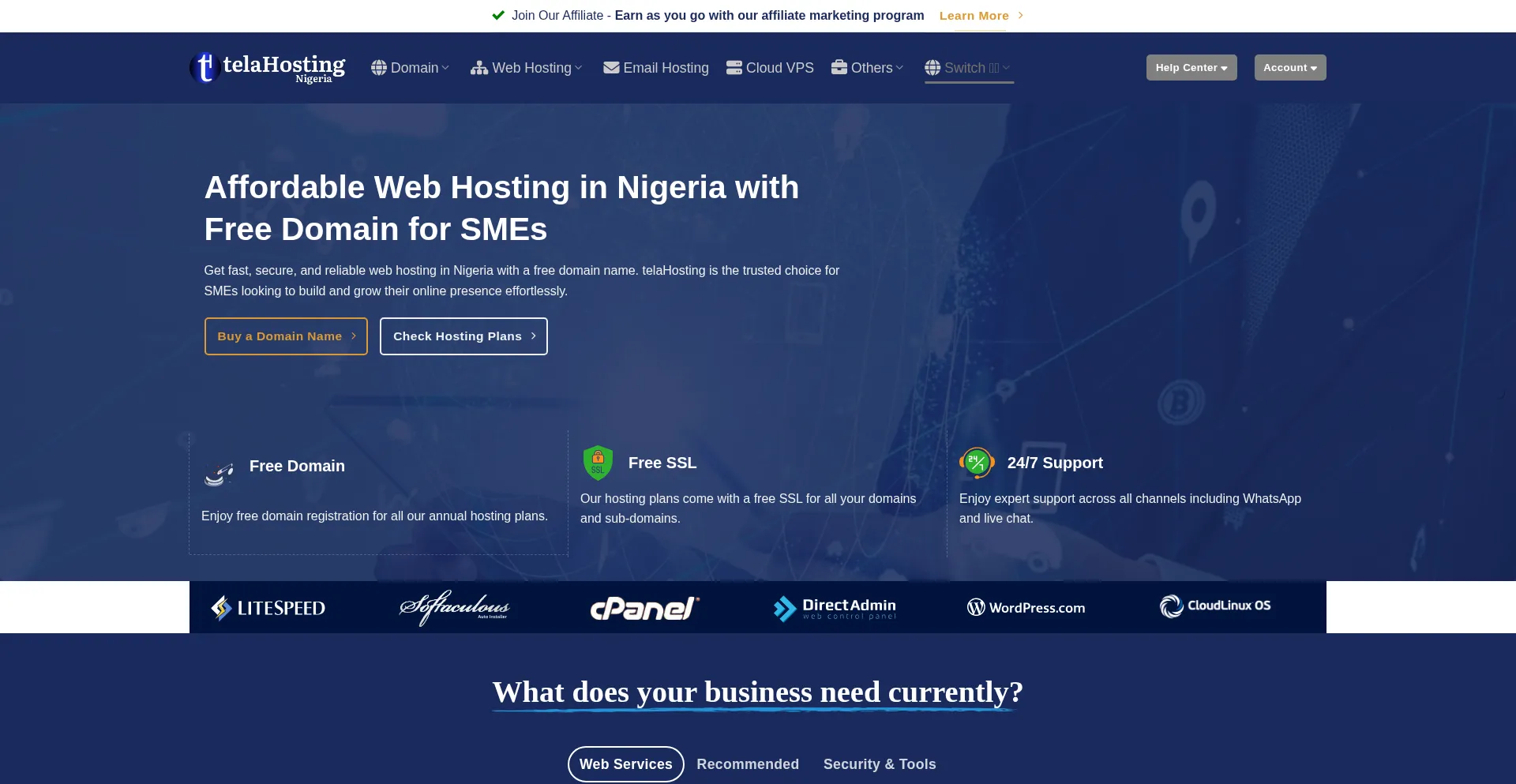Screen dimensions: 1516x784
Task: Click the cPanel logo
Action: pos(645,608)
